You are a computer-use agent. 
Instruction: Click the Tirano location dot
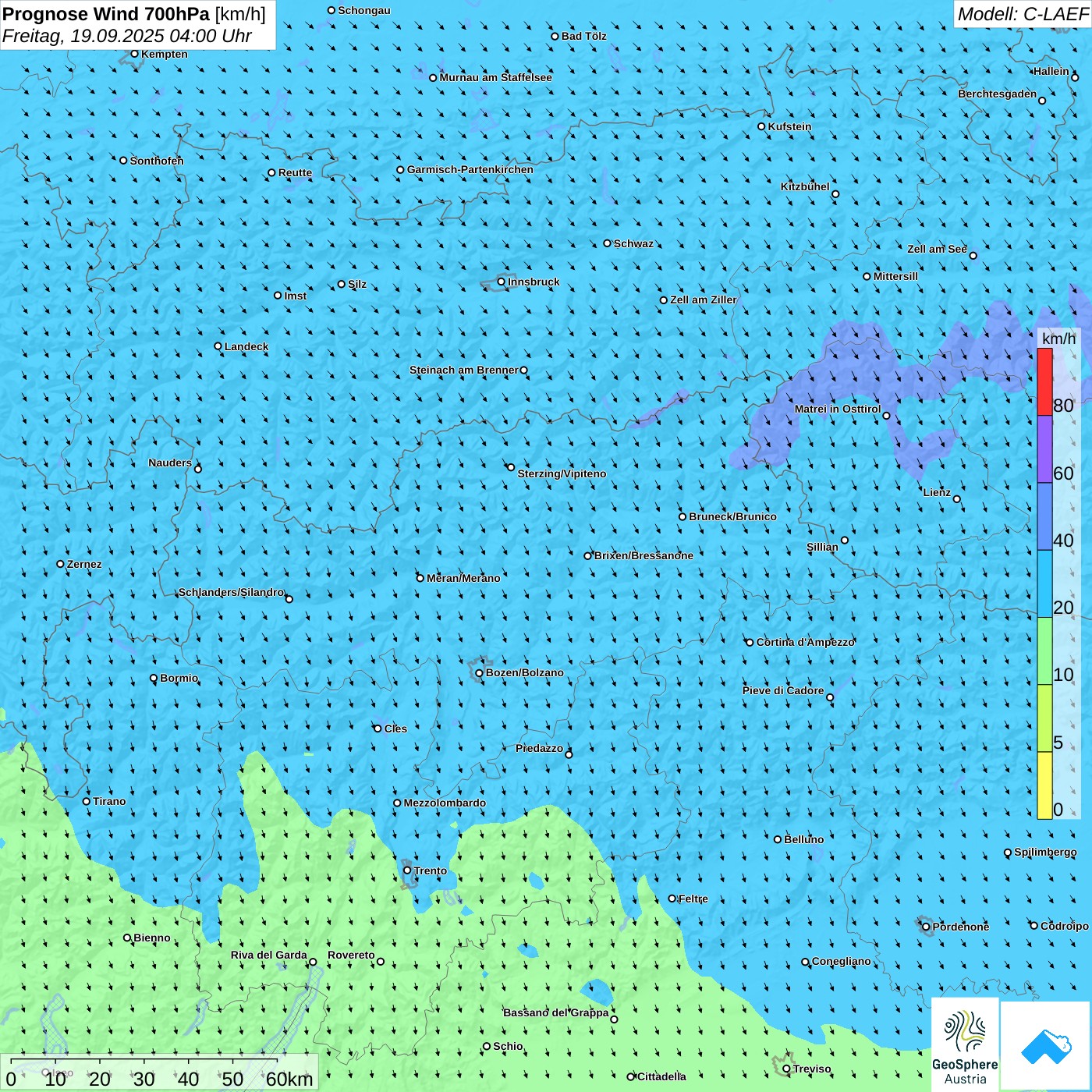pos(87,801)
